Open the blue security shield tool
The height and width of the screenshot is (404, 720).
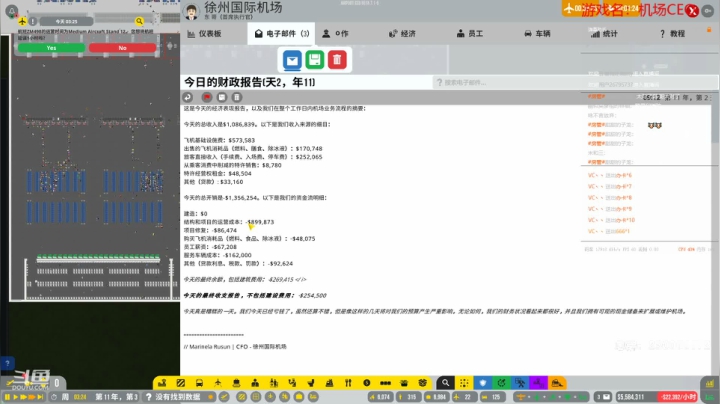tap(483, 383)
